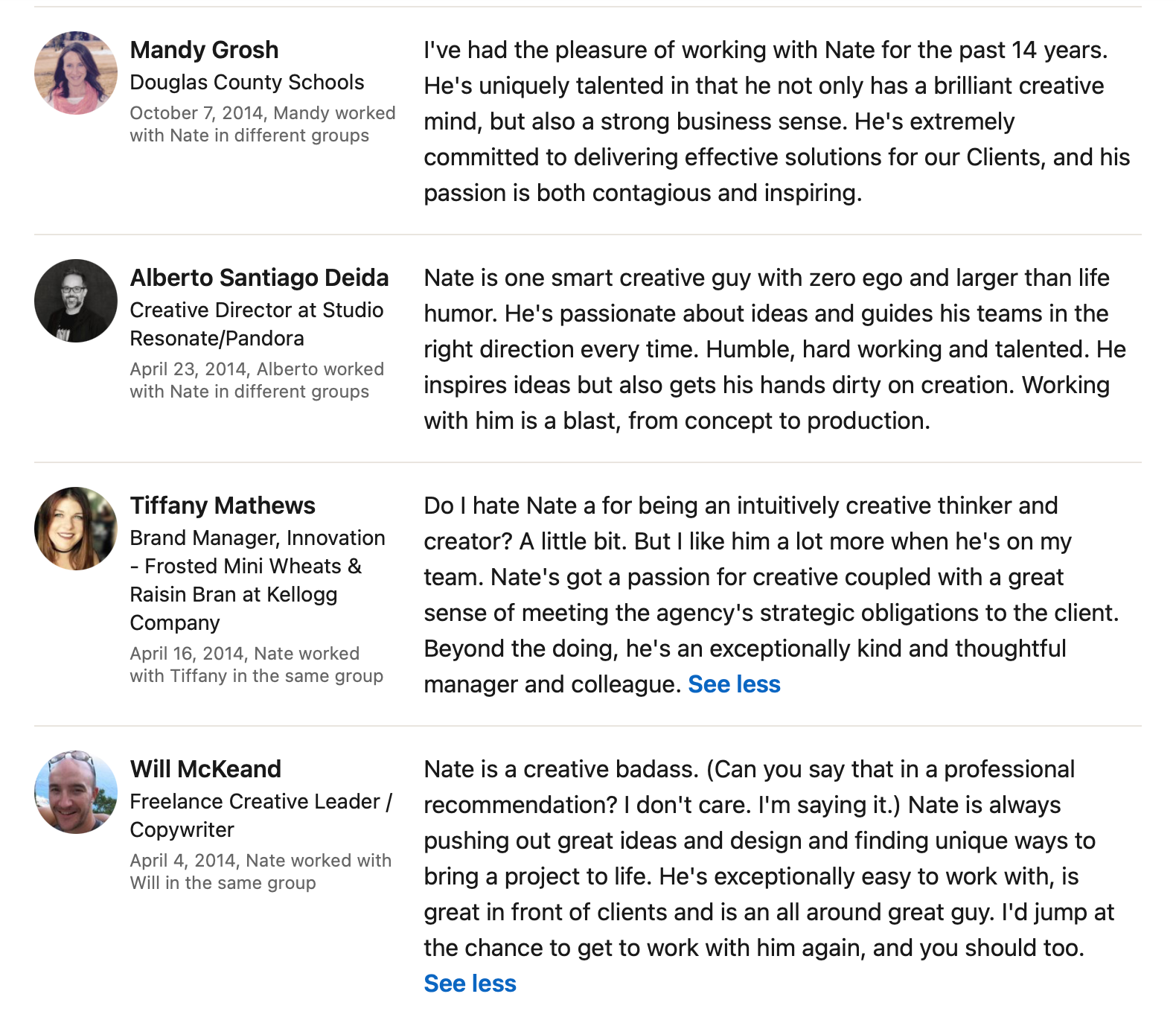
Task: Click the Alberto Santiago Deida name
Action: (259, 278)
